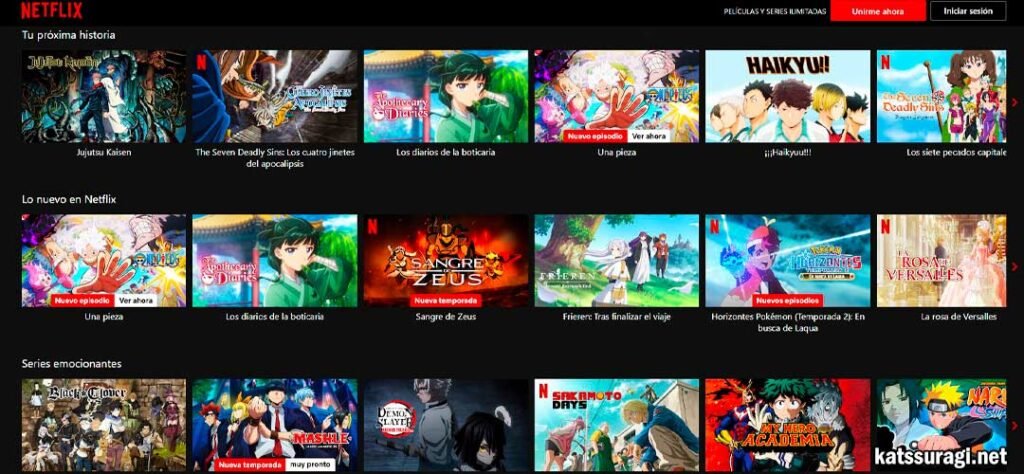Click Nuevo episodio badge under Tu próxima historia

[595, 136]
